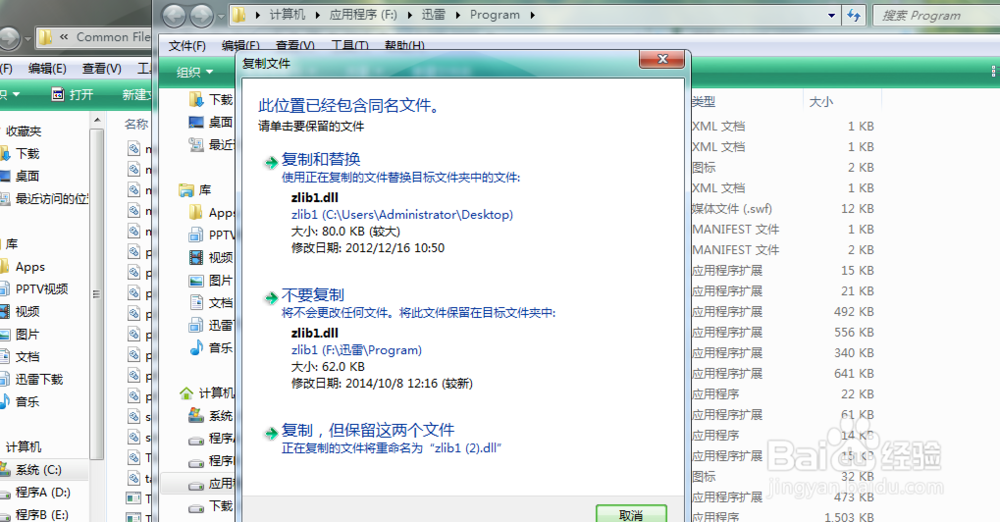Click the 取消 cancel button in dialog
Viewport: 1000px width, 522px height.
[631, 514]
